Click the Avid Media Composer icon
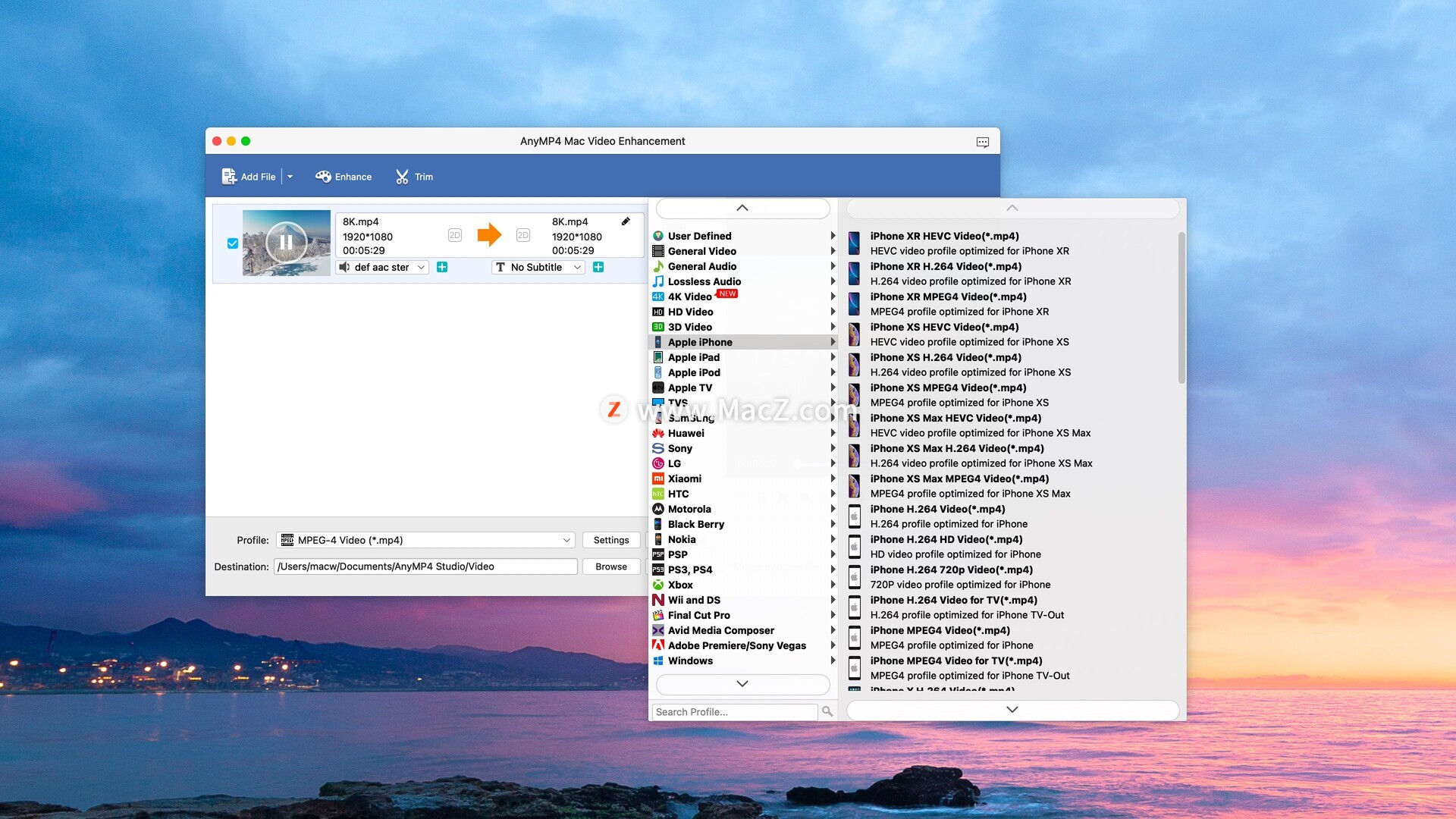1456x819 pixels. coord(658,630)
